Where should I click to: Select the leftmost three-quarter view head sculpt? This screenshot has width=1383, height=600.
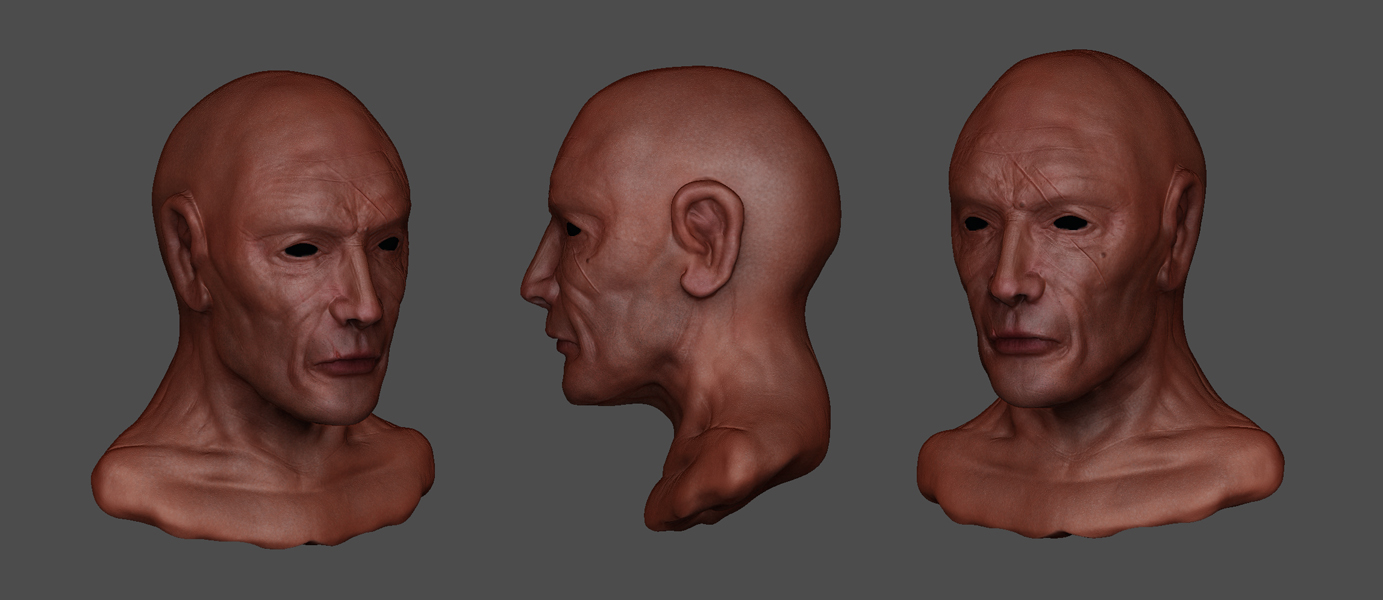pyautogui.click(x=263, y=309)
